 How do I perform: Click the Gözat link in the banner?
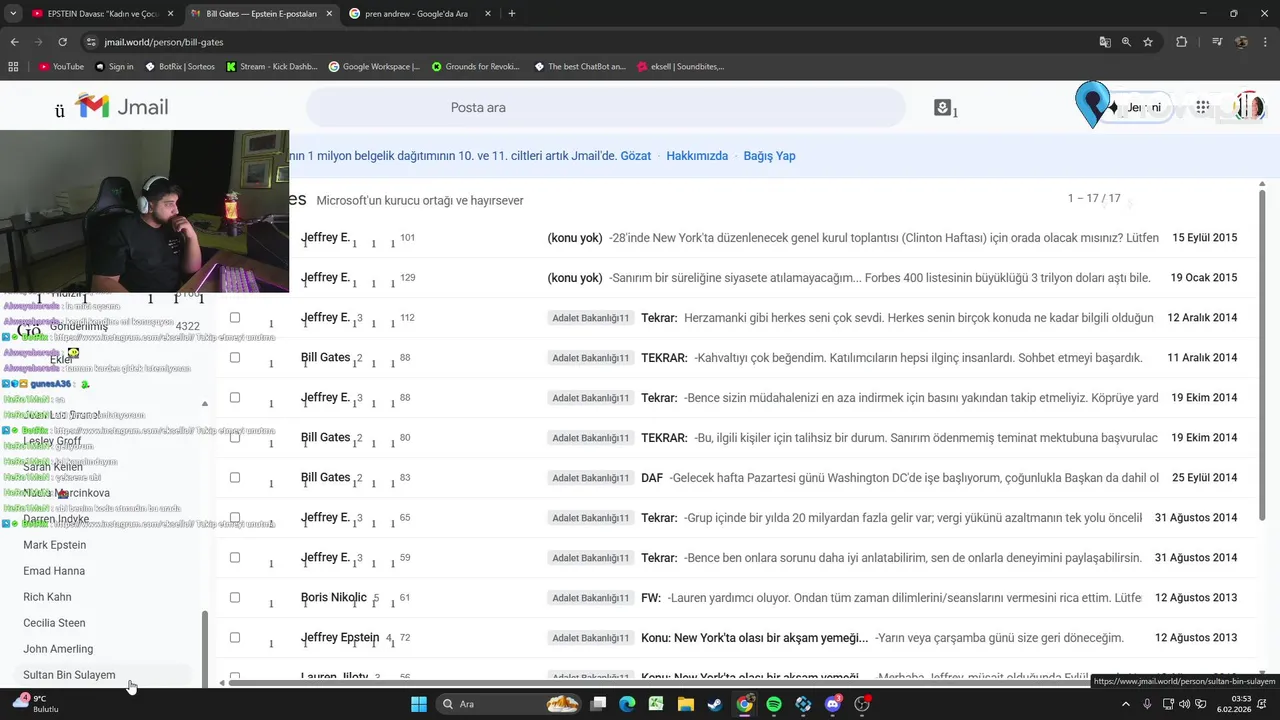[x=636, y=156]
